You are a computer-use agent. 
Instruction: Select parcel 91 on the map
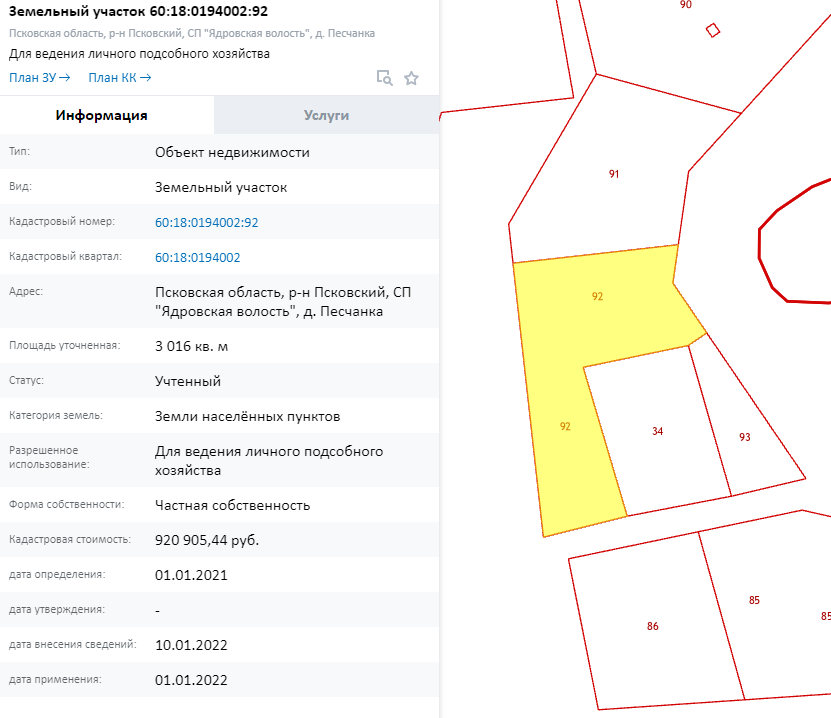[614, 174]
